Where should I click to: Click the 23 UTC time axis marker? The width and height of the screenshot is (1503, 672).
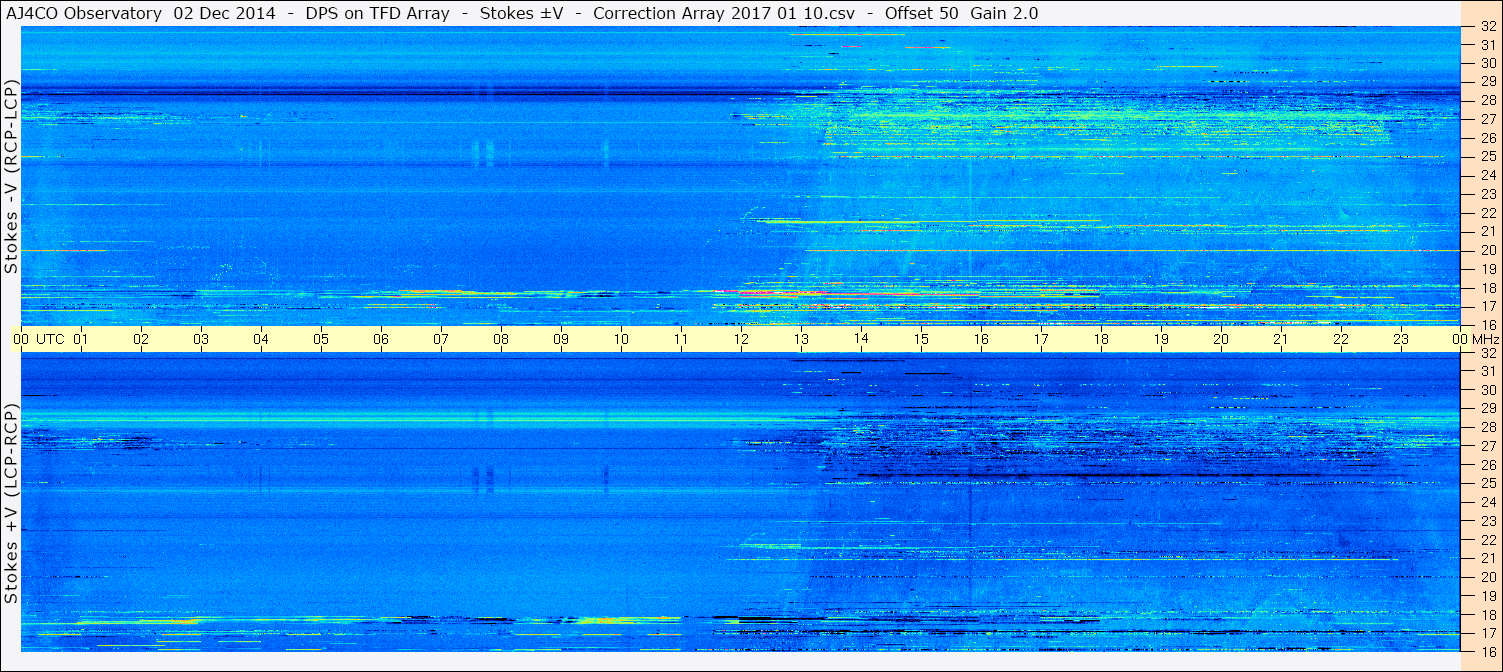click(1400, 339)
